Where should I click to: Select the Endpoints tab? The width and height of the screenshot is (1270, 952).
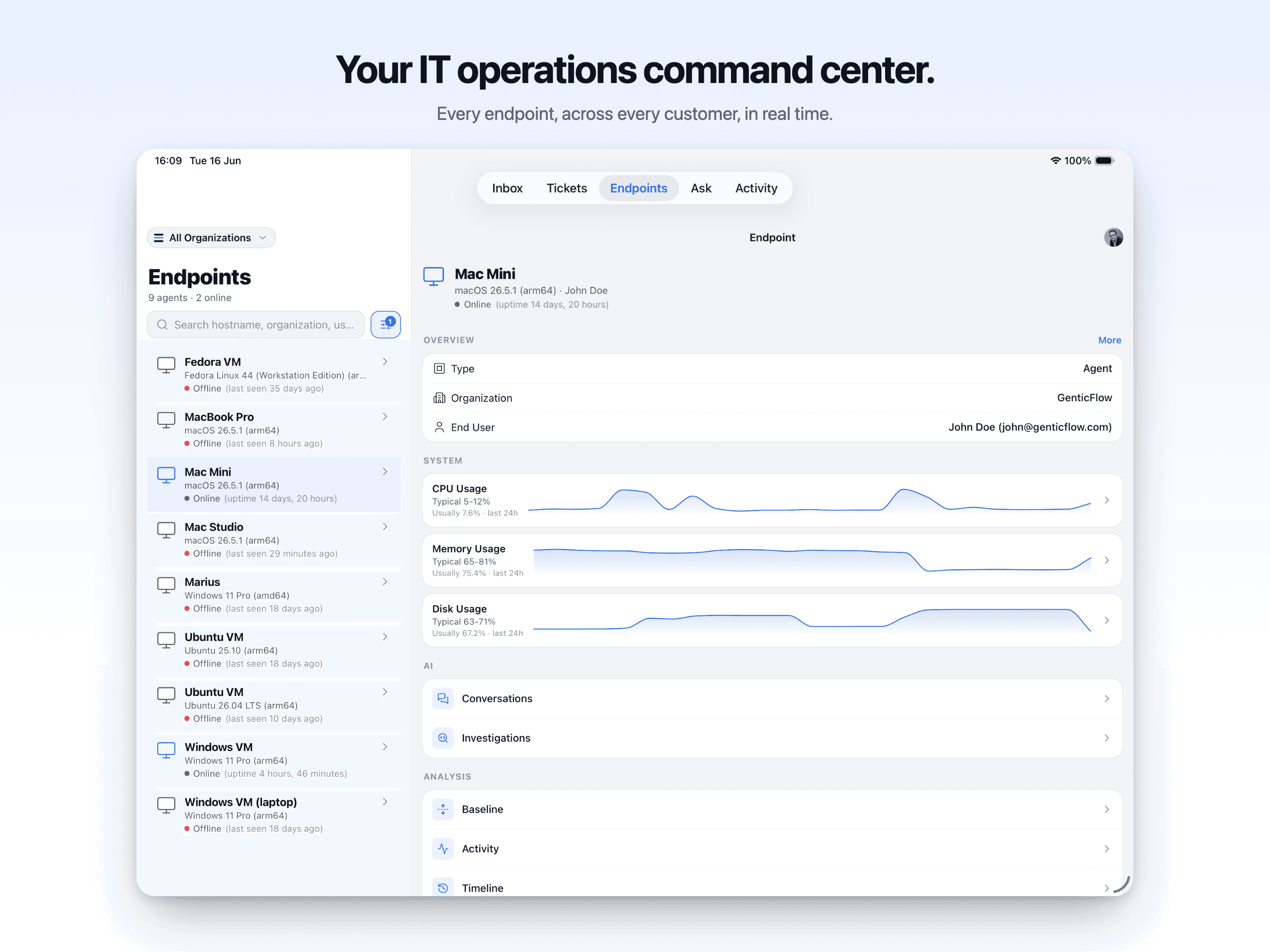(x=638, y=188)
